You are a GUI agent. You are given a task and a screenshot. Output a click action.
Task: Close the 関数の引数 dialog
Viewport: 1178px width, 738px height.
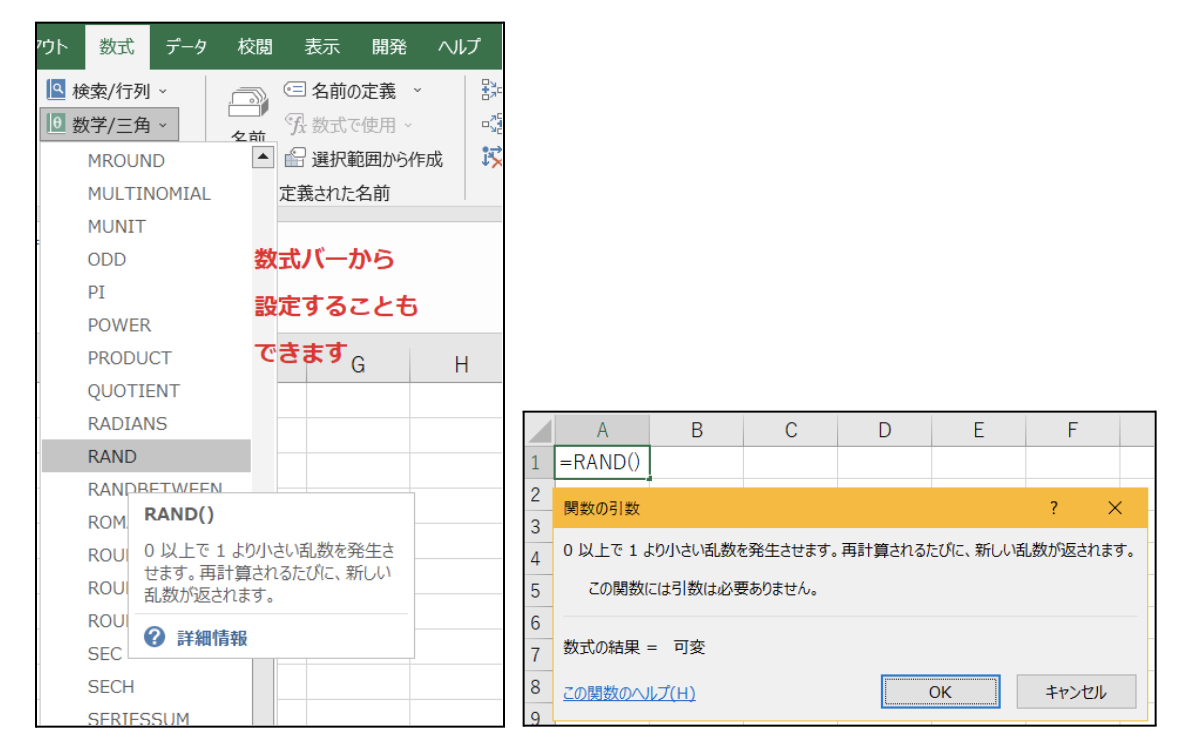(1115, 508)
